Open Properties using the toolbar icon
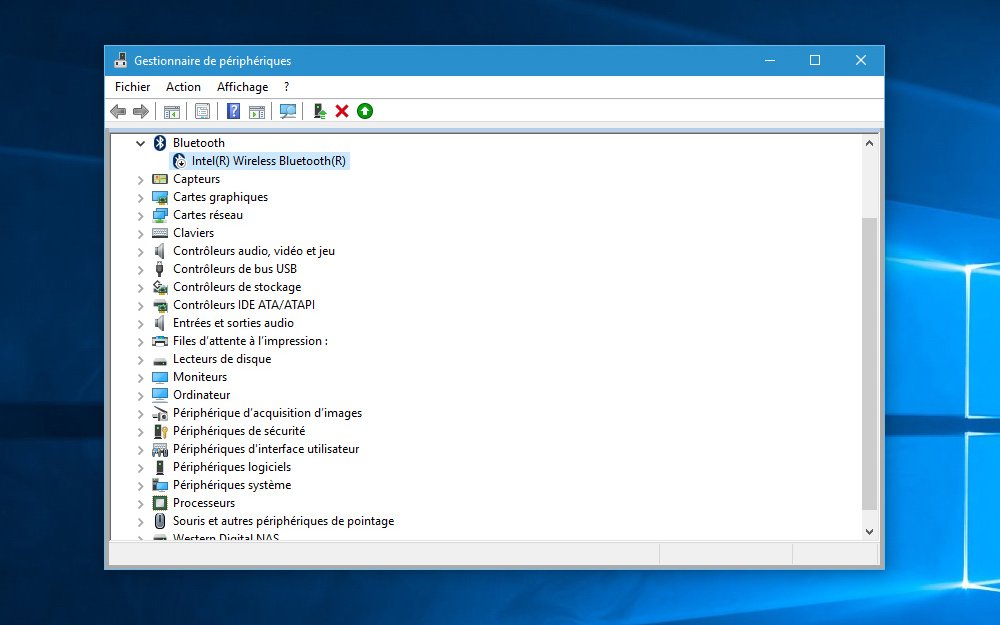This screenshot has height=625, width=1000. (203, 111)
